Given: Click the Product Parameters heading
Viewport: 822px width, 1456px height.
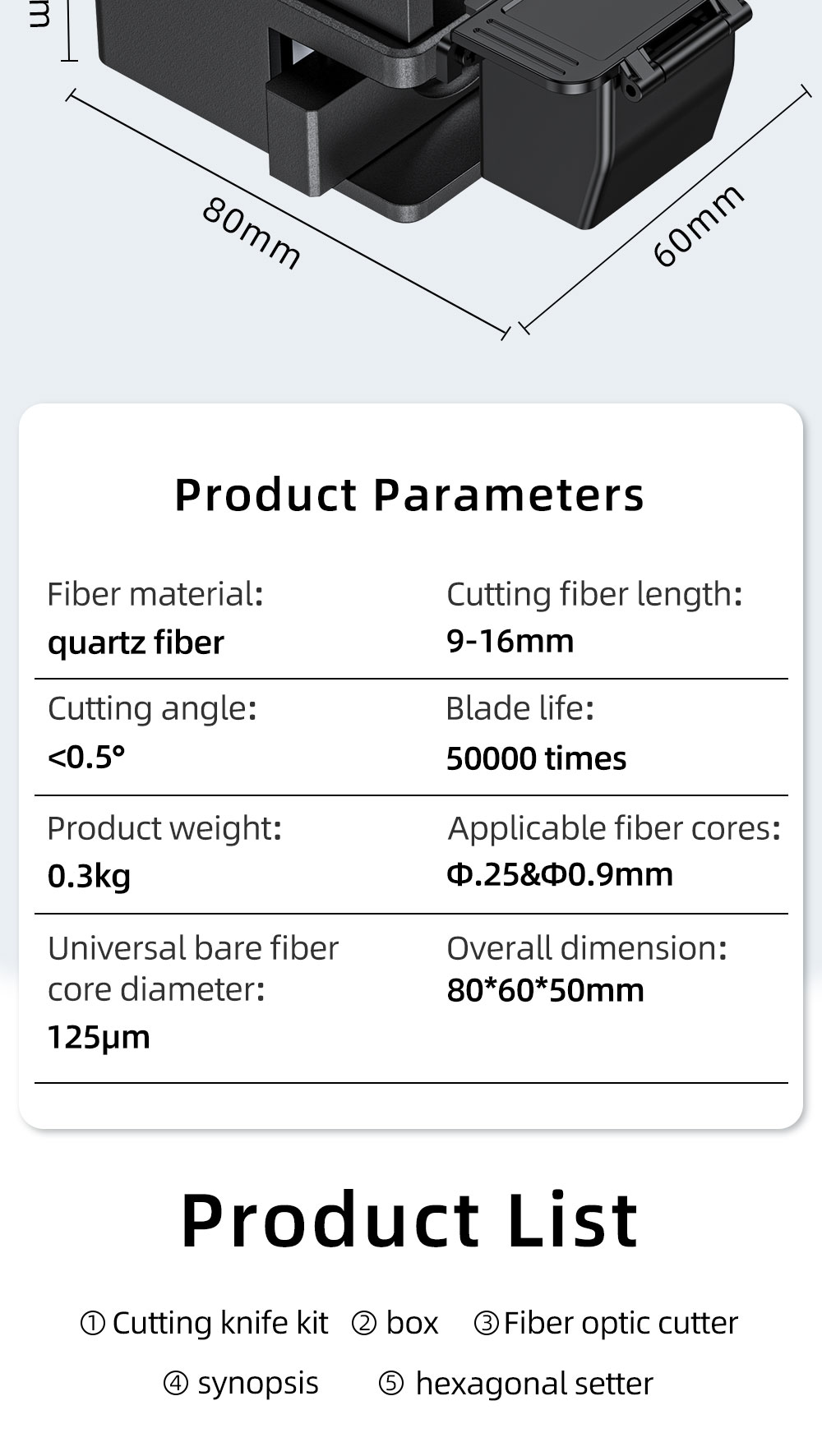Looking at the screenshot, I should click(x=409, y=495).
